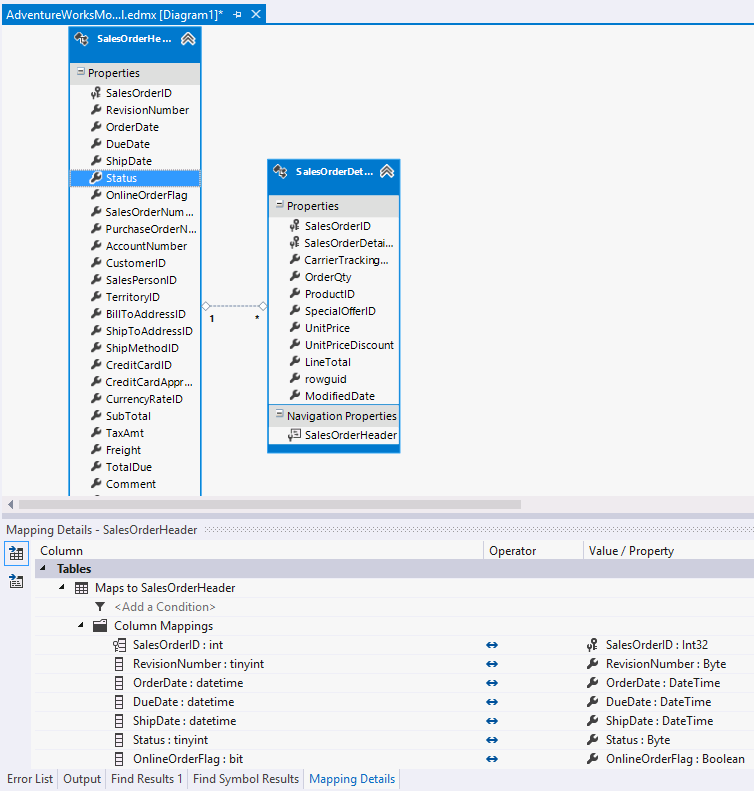Select ProductID property in SalesOrderDetail
754x791 pixels.
pyautogui.click(x=329, y=294)
